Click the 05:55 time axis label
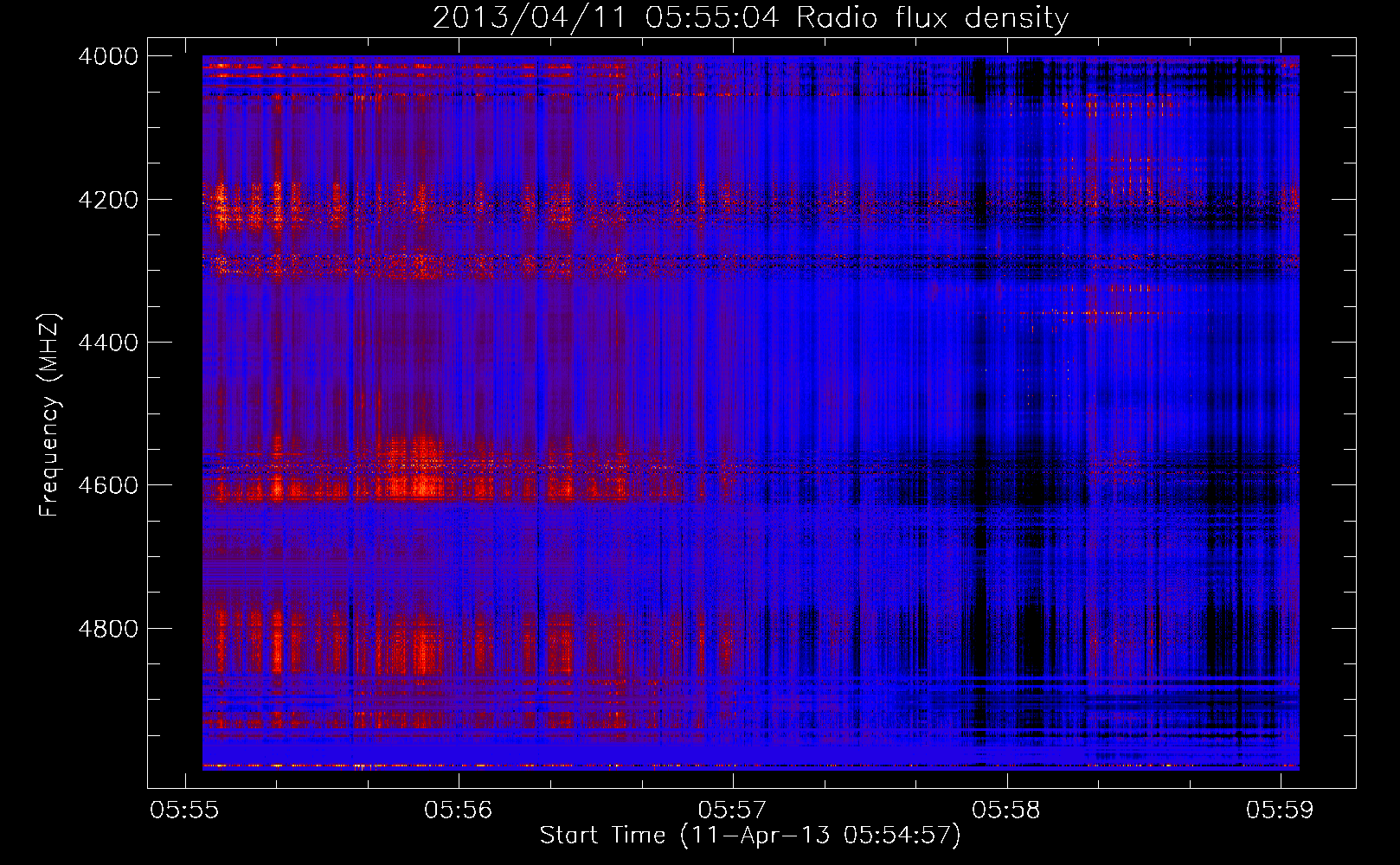The width and height of the screenshot is (1400, 865). [x=184, y=810]
